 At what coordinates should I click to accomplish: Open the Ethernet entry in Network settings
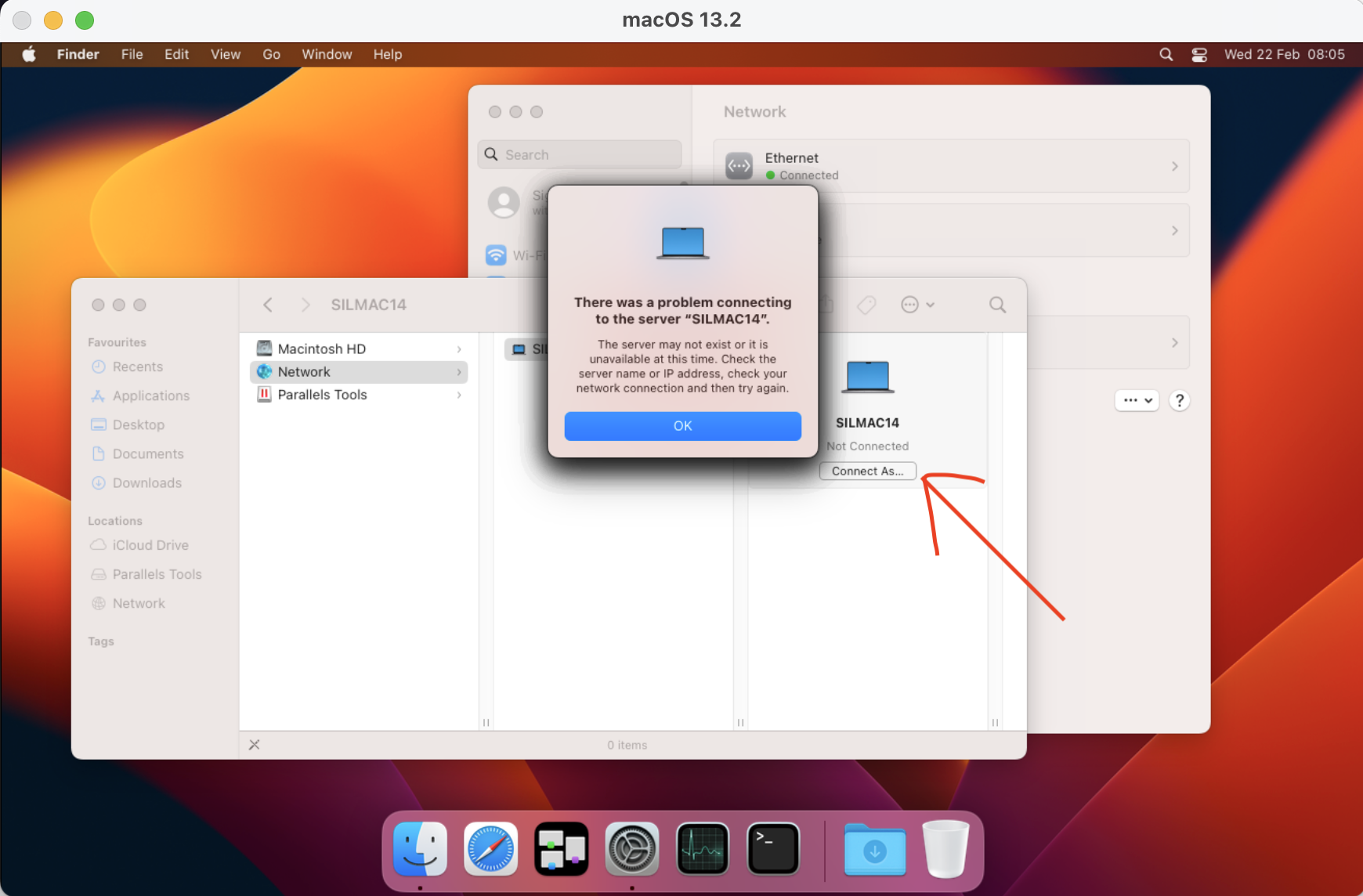(951, 166)
